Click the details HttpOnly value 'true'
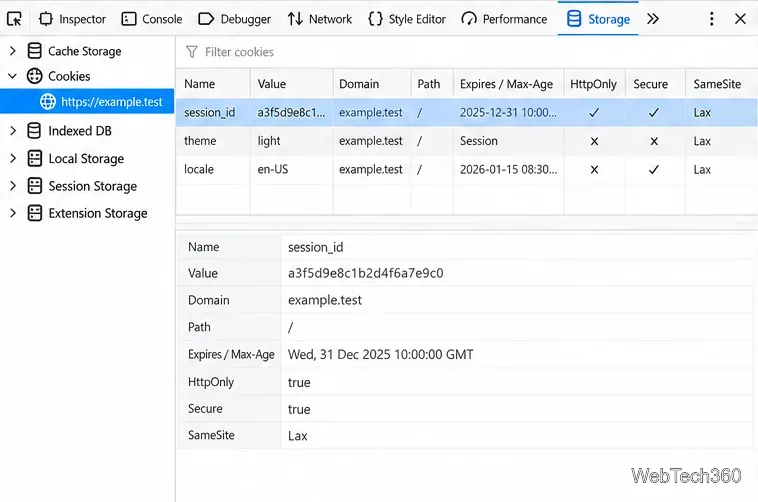This screenshot has width=758, height=502. coord(299,382)
